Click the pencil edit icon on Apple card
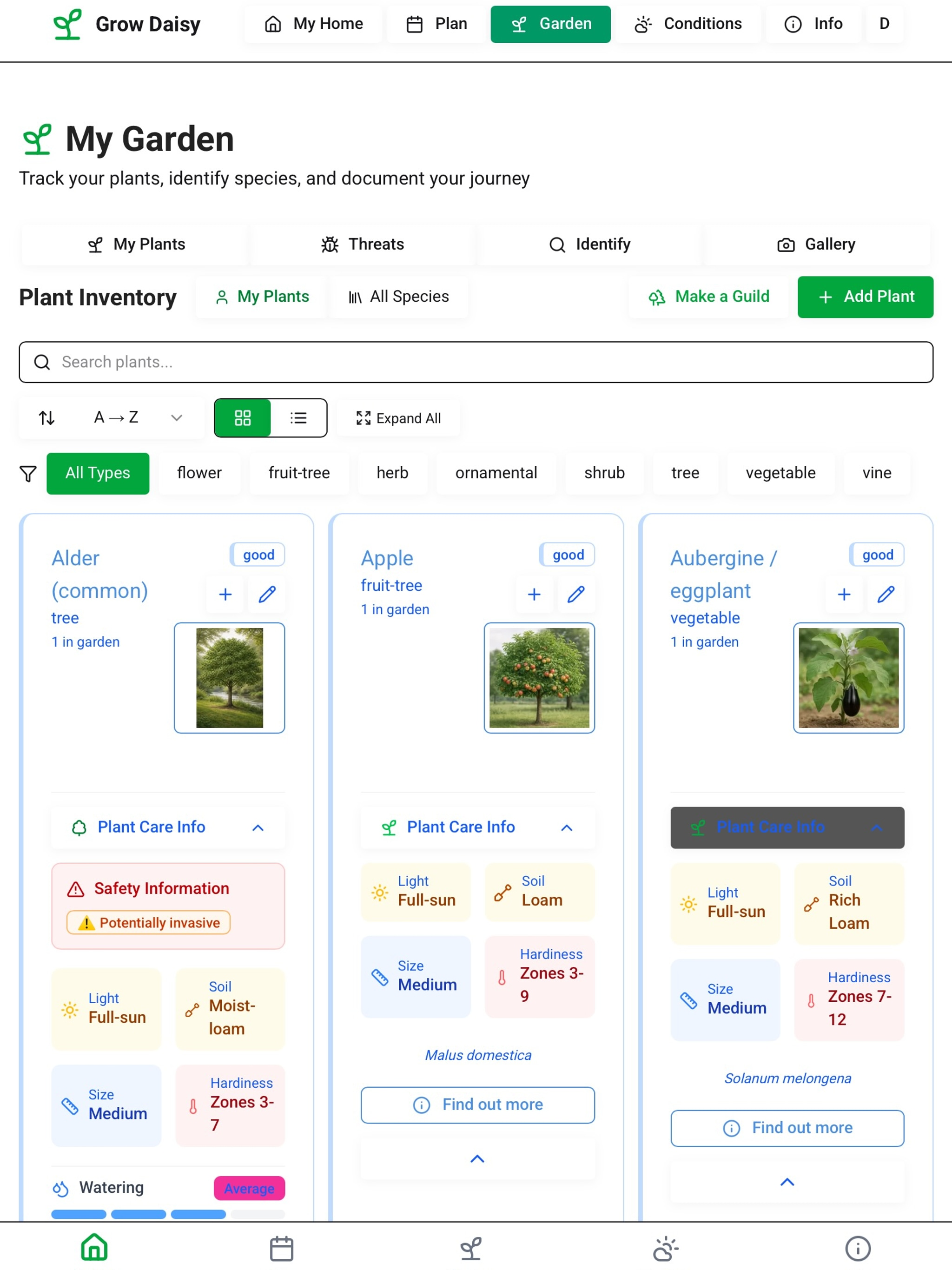Image resolution: width=952 pixels, height=1270 pixels. [x=576, y=595]
